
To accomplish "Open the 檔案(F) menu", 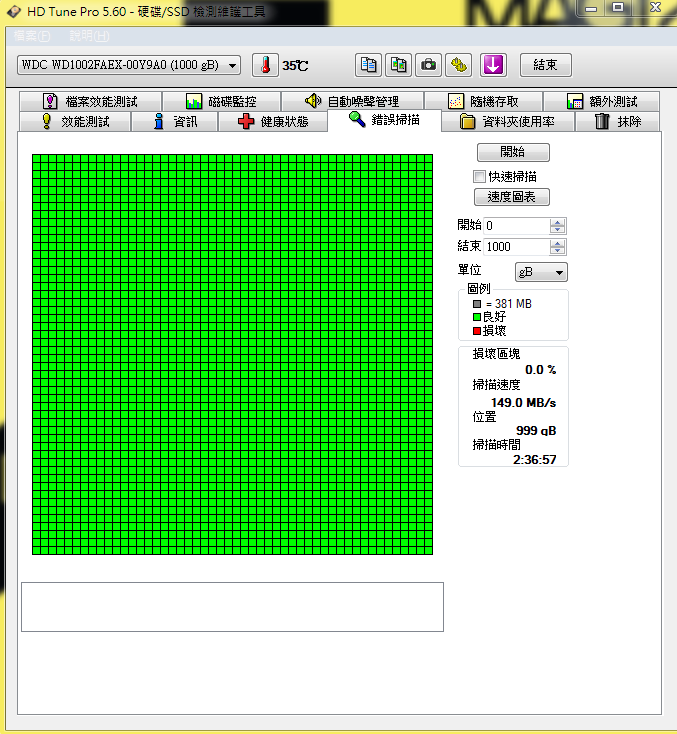I will 32,36.
